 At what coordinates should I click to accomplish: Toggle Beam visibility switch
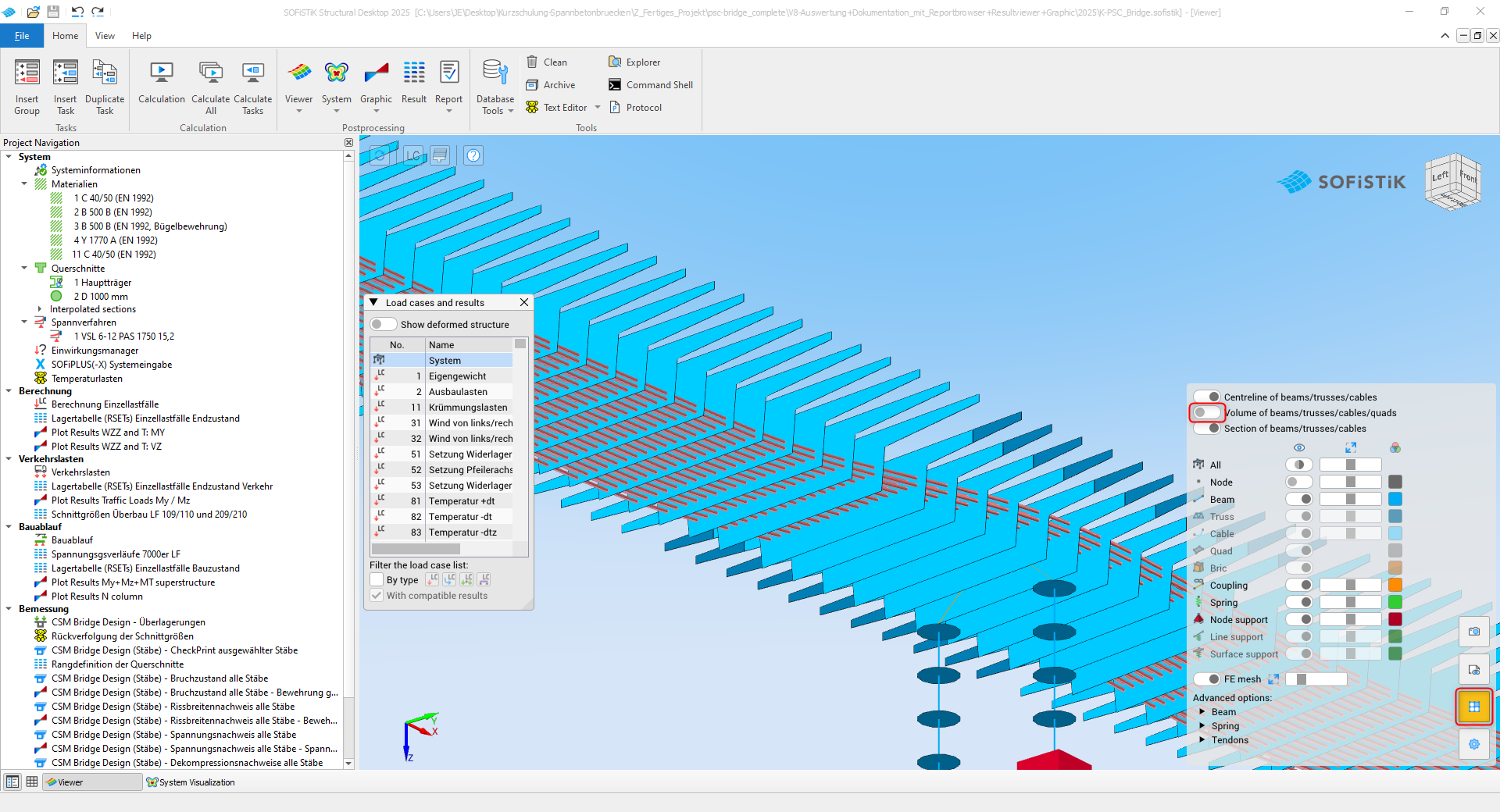1299,499
